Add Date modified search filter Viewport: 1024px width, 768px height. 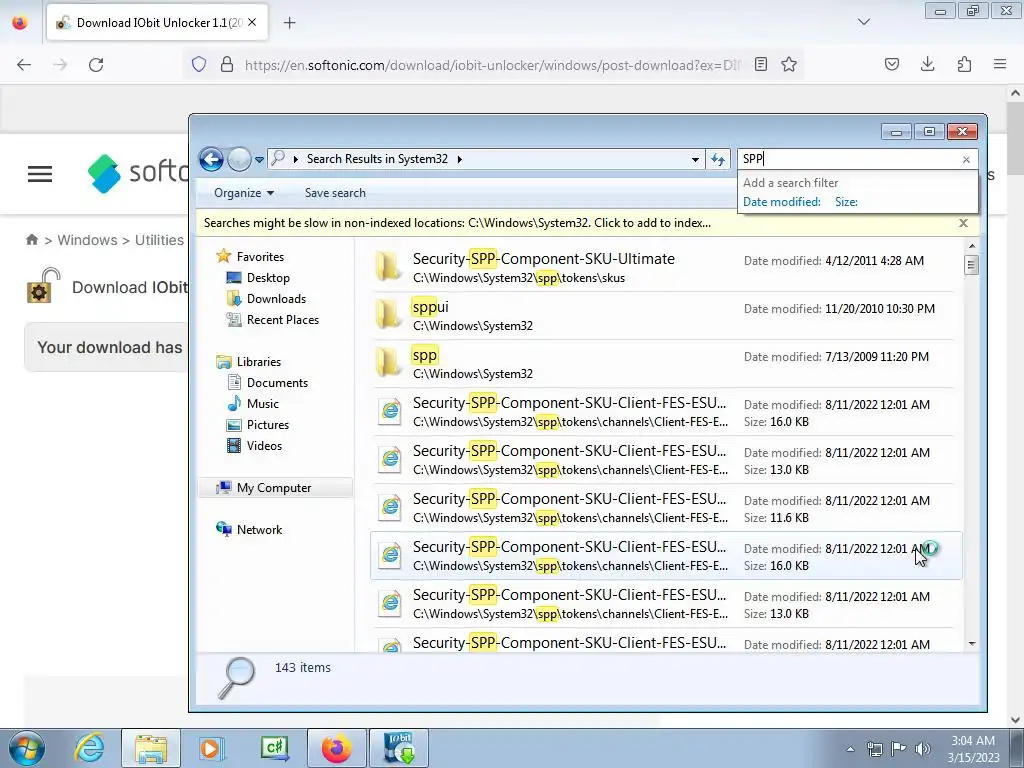point(782,202)
